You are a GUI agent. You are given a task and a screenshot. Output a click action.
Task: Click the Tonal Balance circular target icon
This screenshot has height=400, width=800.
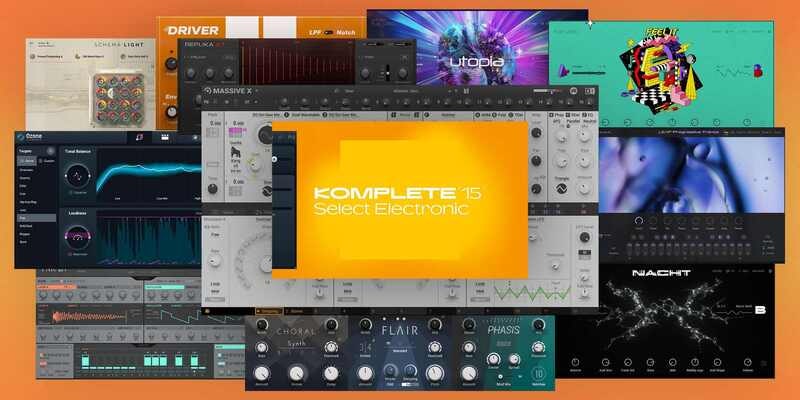[x=75, y=177]
